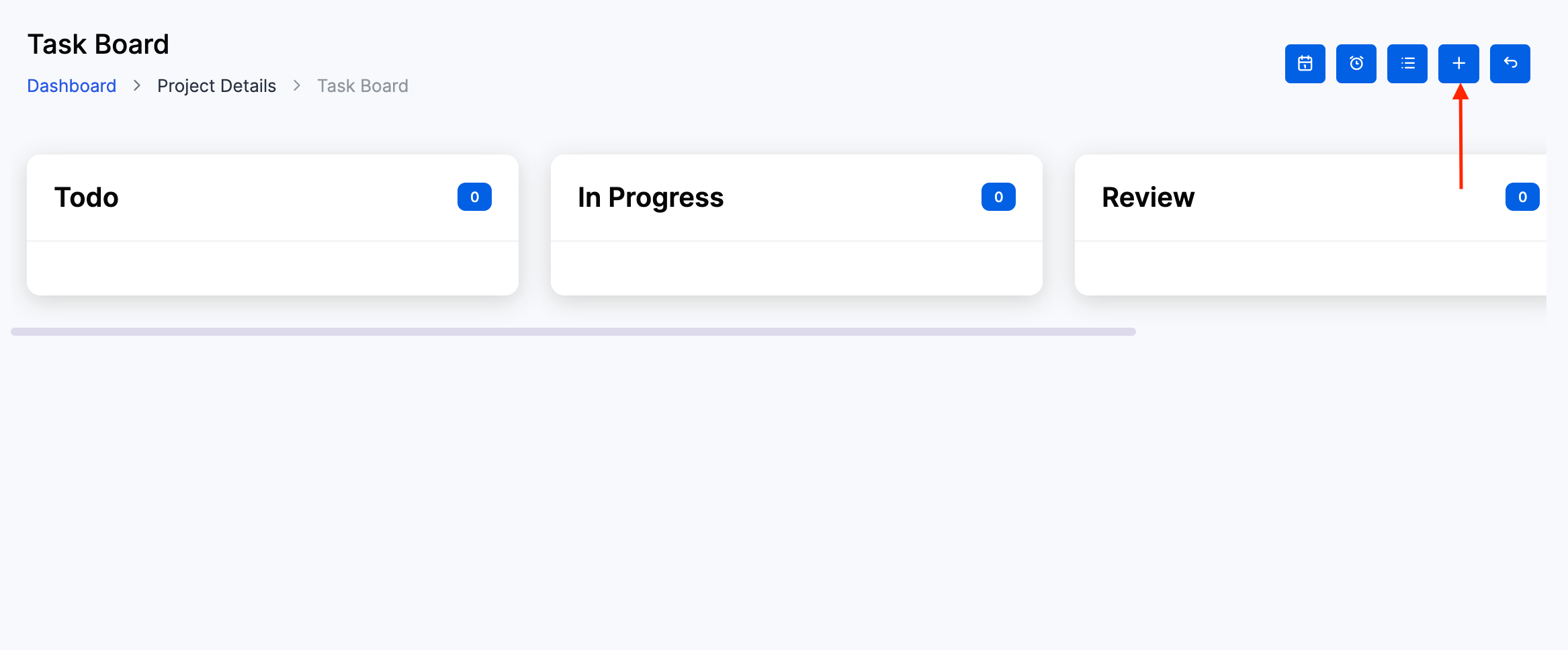The width and height of the screenshot is (1568, 650).
Task: Select the Review column heading
Action: (x=1148, y=197)
